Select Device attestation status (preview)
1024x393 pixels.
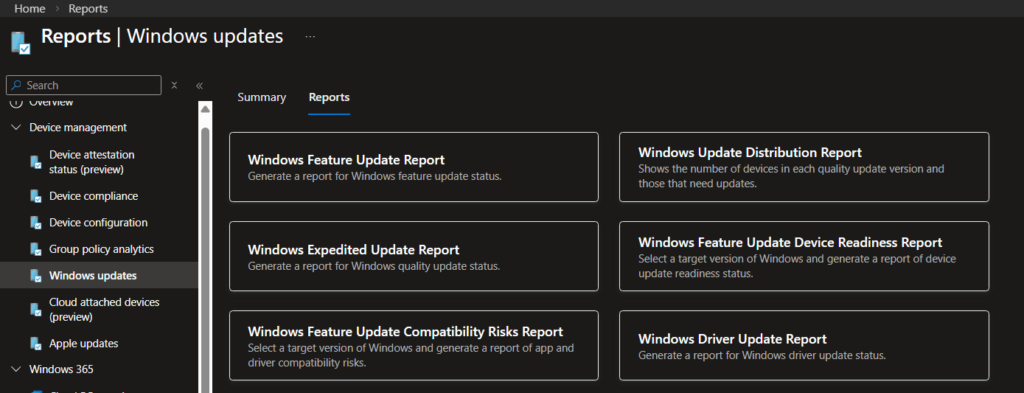tap(98, 163)
